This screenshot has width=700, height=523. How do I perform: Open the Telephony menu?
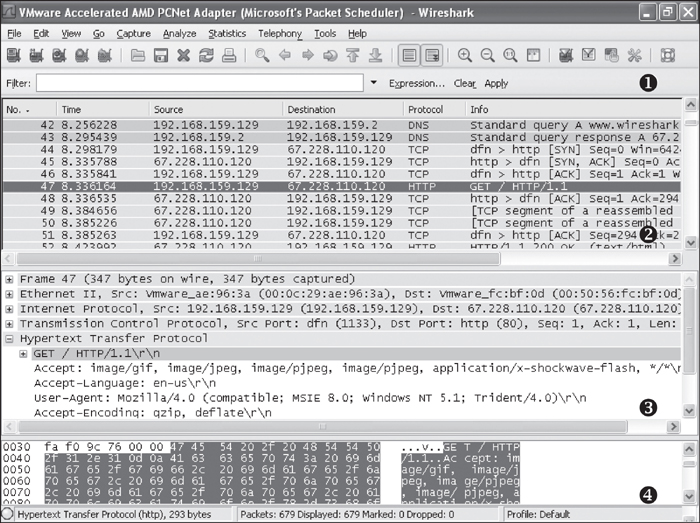coord(280,33)
